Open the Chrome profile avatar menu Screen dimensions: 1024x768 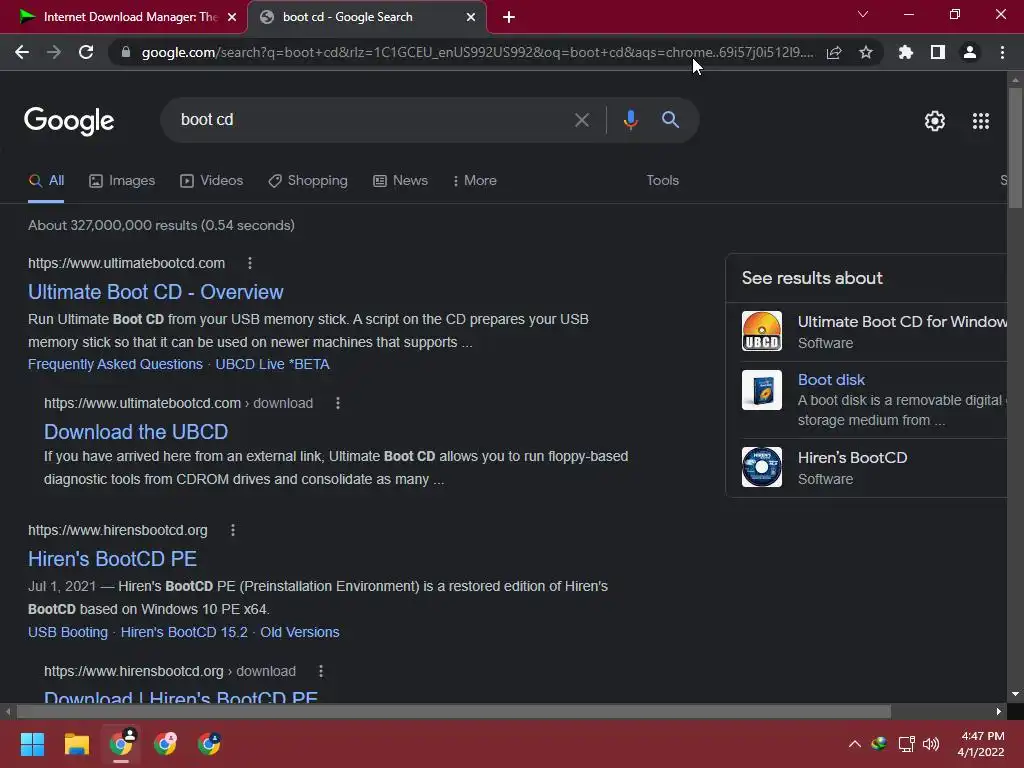(970, 52)
